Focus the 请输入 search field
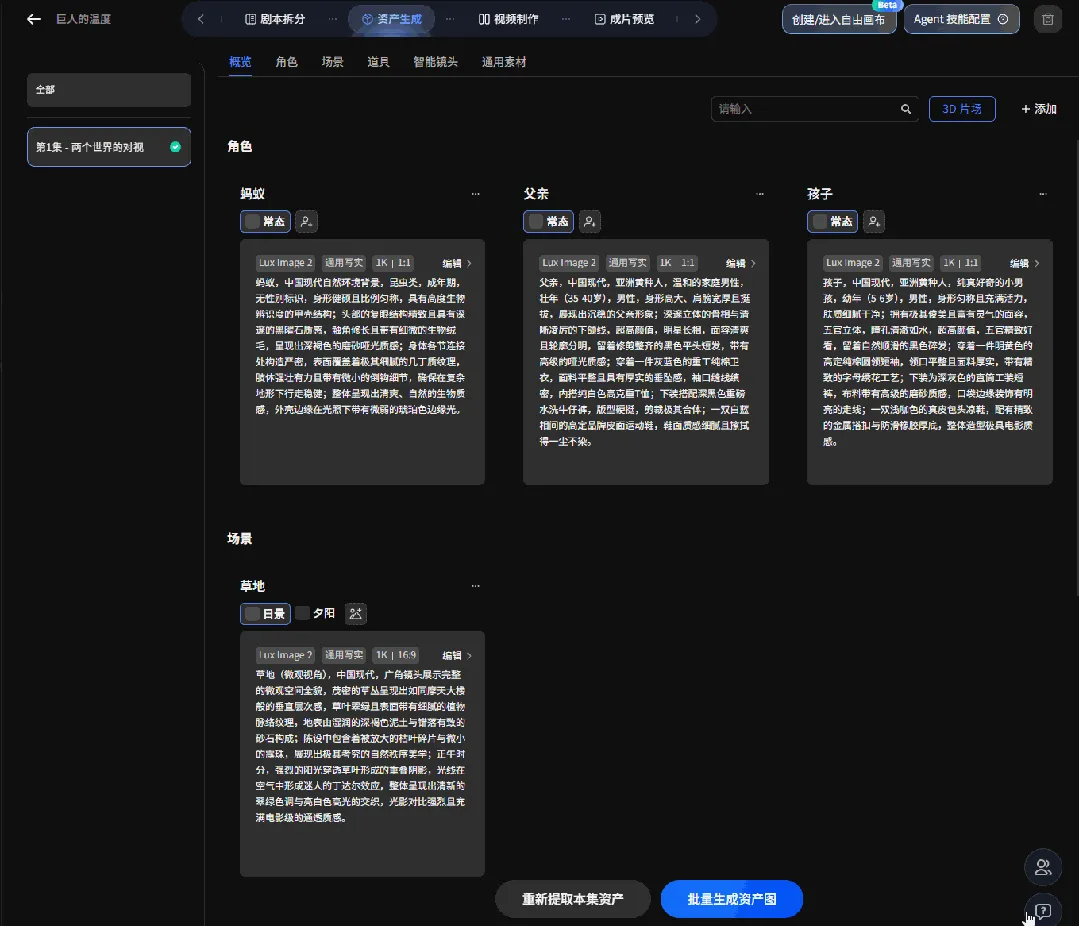The height and width of the screenshot is (926, 1079). [805, 109]
